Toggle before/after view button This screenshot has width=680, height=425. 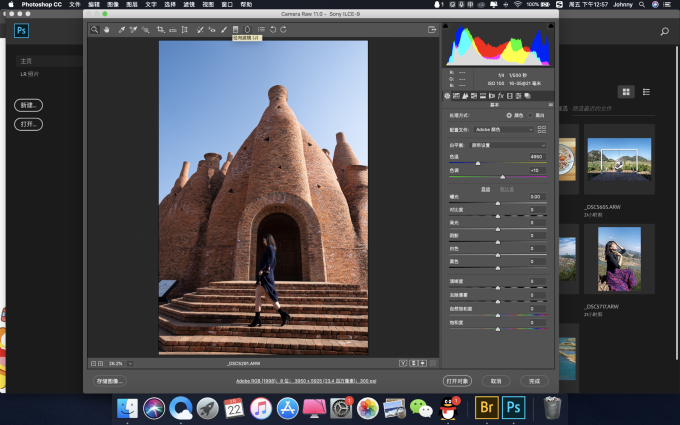[x=403, y=363]
